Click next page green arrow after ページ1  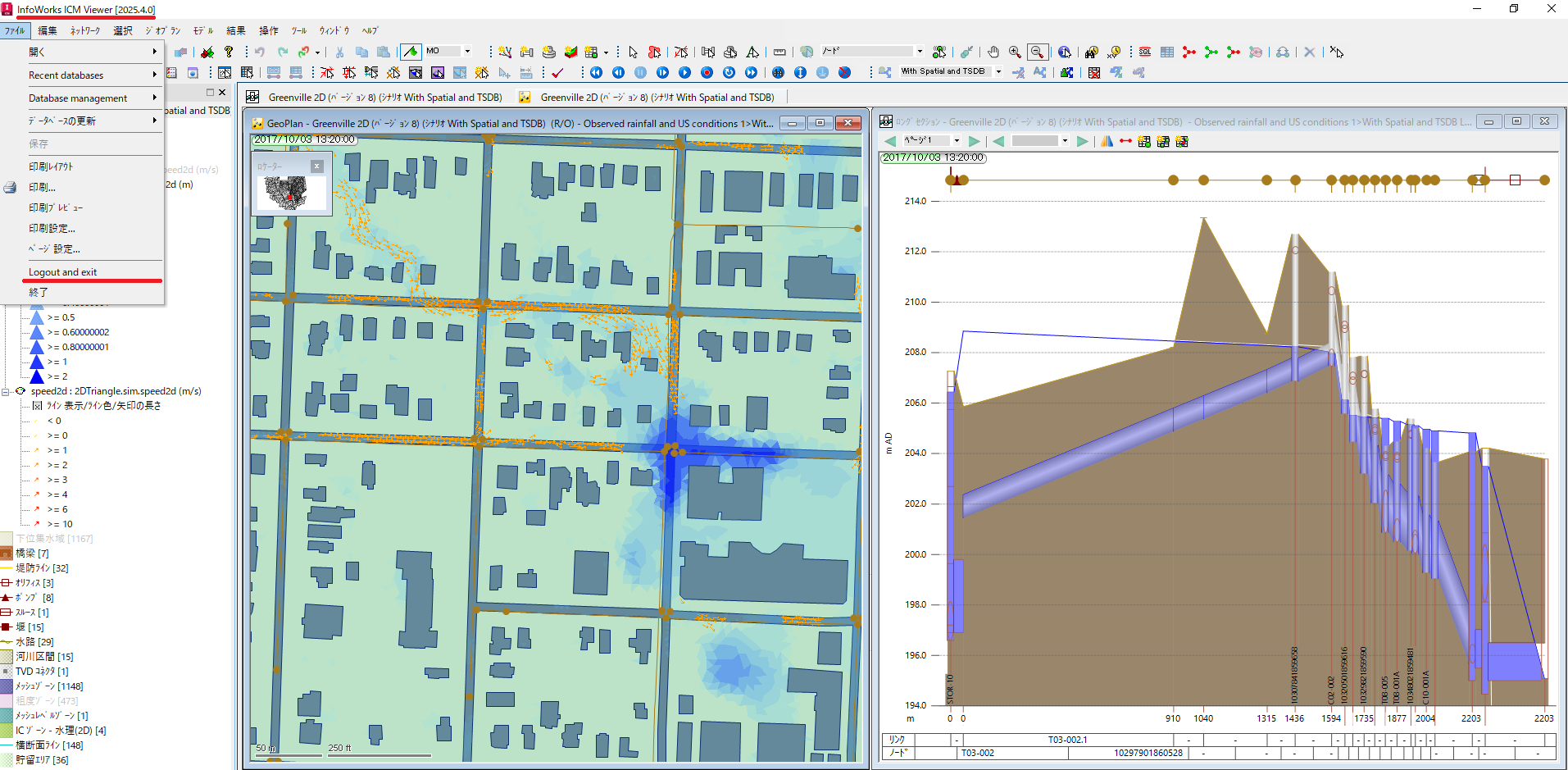pyautogui.click(x=974, y=141)
